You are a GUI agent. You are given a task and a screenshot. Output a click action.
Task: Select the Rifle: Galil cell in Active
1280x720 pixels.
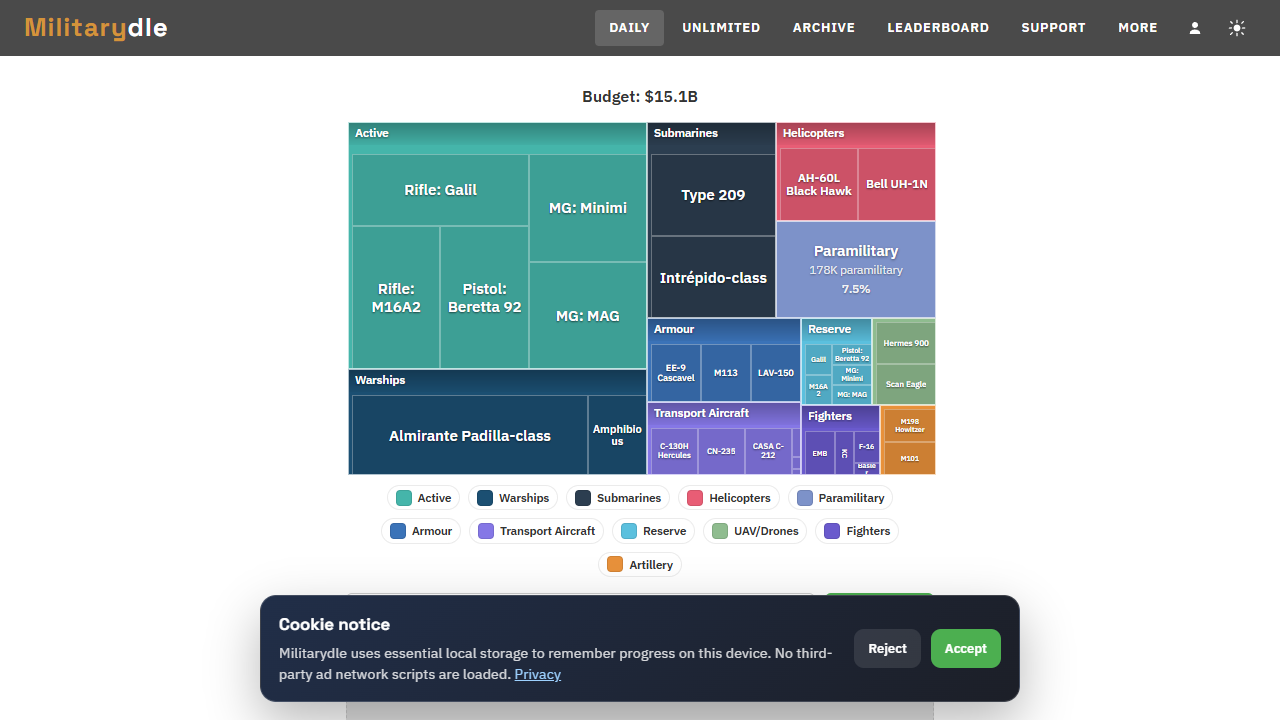pyautogui.click(x=440, y=190)
